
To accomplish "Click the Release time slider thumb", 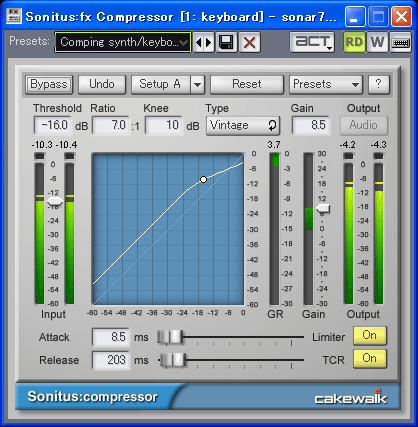I will pyautogui.click(x=173, y=360).
